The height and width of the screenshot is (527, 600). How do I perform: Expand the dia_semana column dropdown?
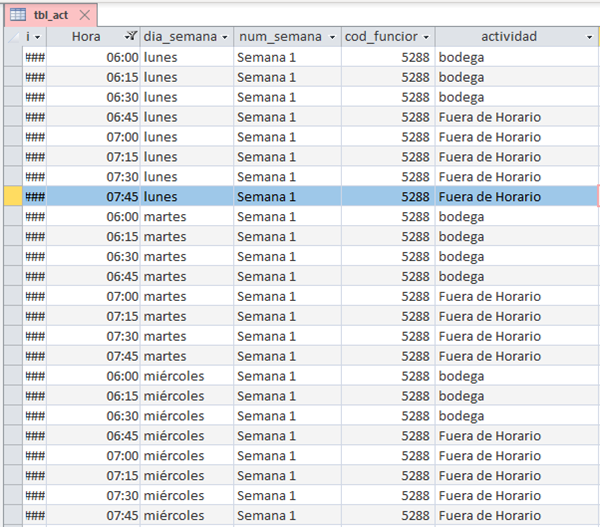tap(225, 37)
